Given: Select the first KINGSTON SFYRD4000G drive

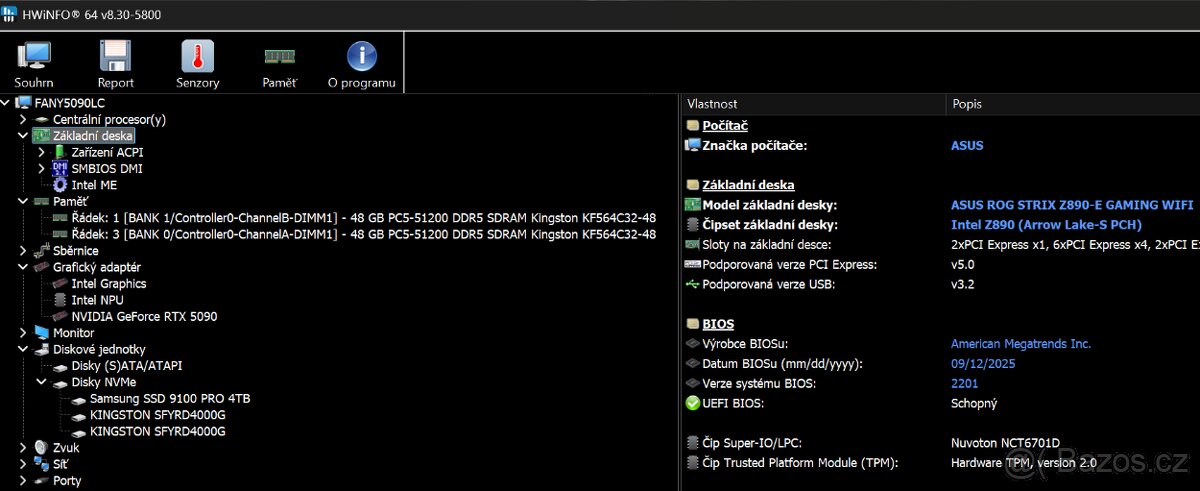Looking at the screenshot, I should (x=157, y=414).
